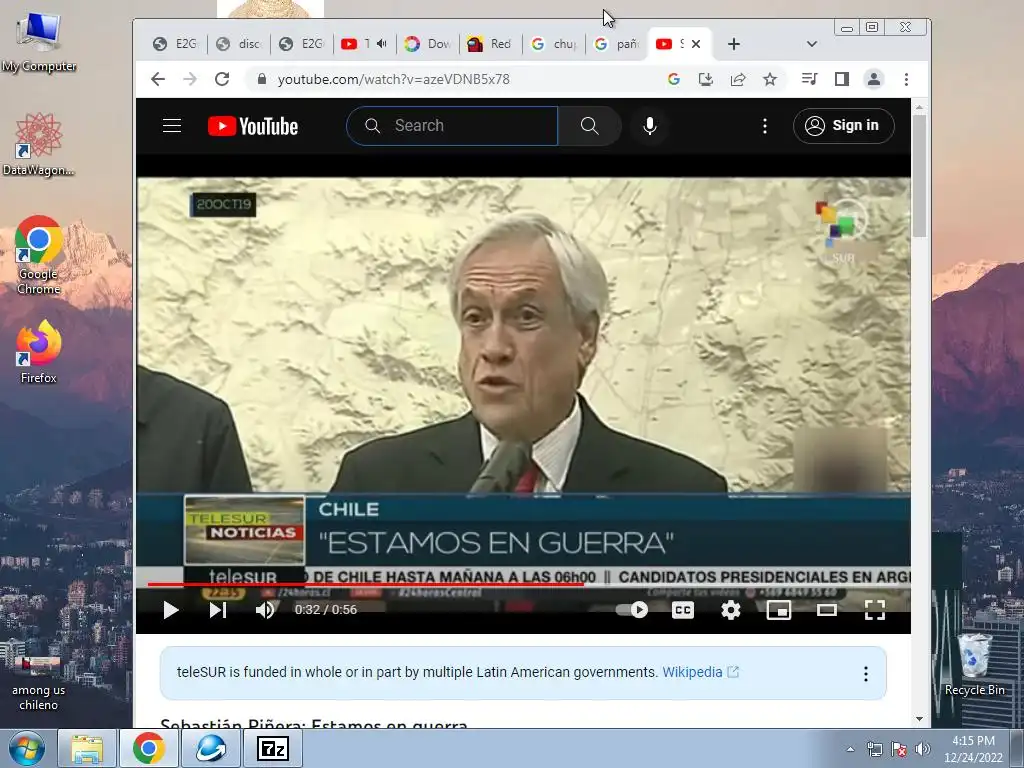
Task: Click the search magnifier button
Action: pos(589,125)
